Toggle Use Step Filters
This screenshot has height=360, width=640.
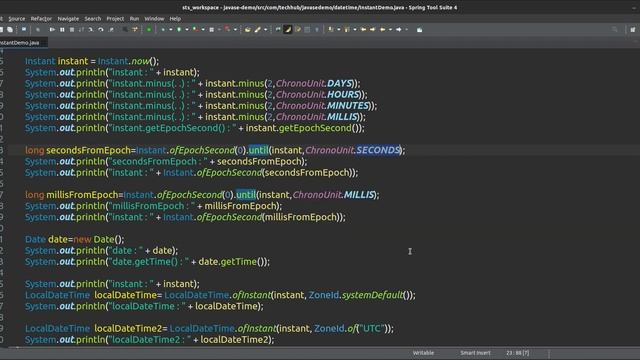(135, 29)
